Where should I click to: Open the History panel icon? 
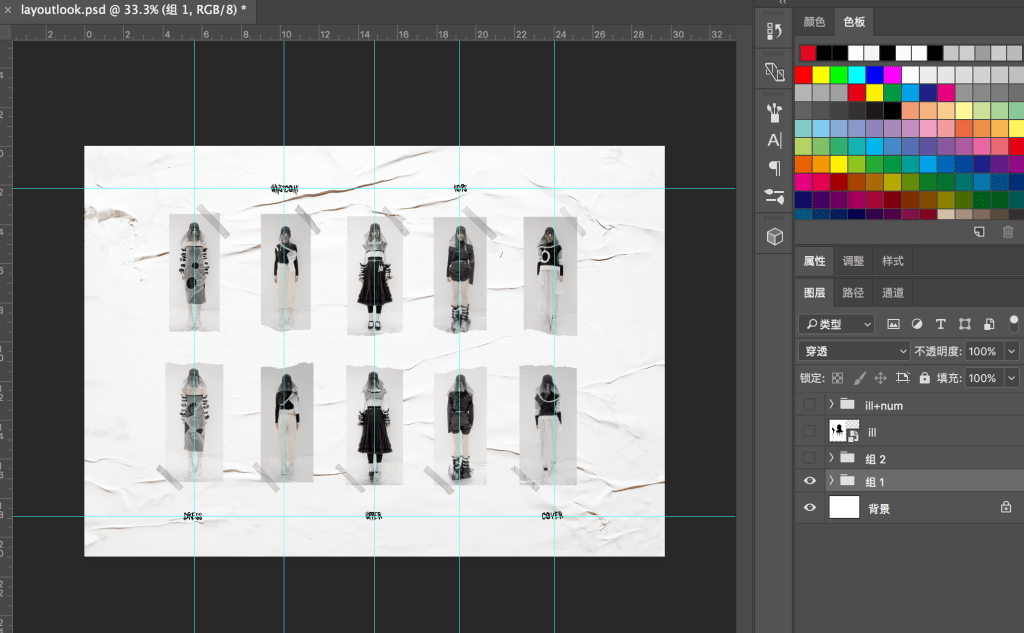774,33
